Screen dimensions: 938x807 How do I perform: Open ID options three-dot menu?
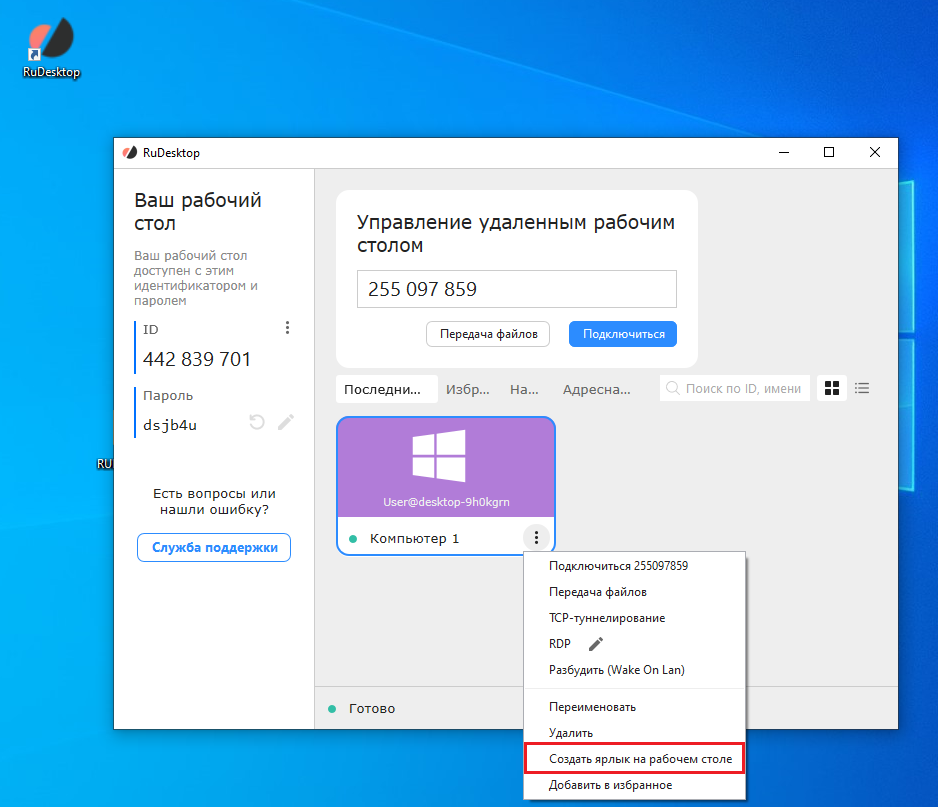(x=287, y=328)
